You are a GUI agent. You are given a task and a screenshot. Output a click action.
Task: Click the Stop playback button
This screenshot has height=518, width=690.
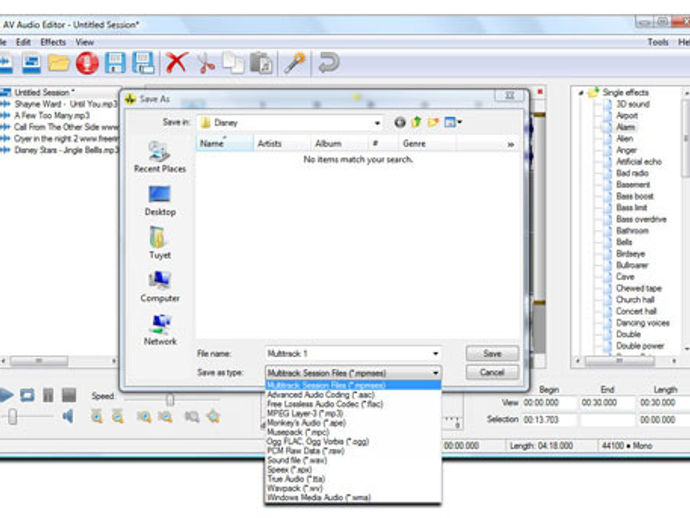click(69, 395)
